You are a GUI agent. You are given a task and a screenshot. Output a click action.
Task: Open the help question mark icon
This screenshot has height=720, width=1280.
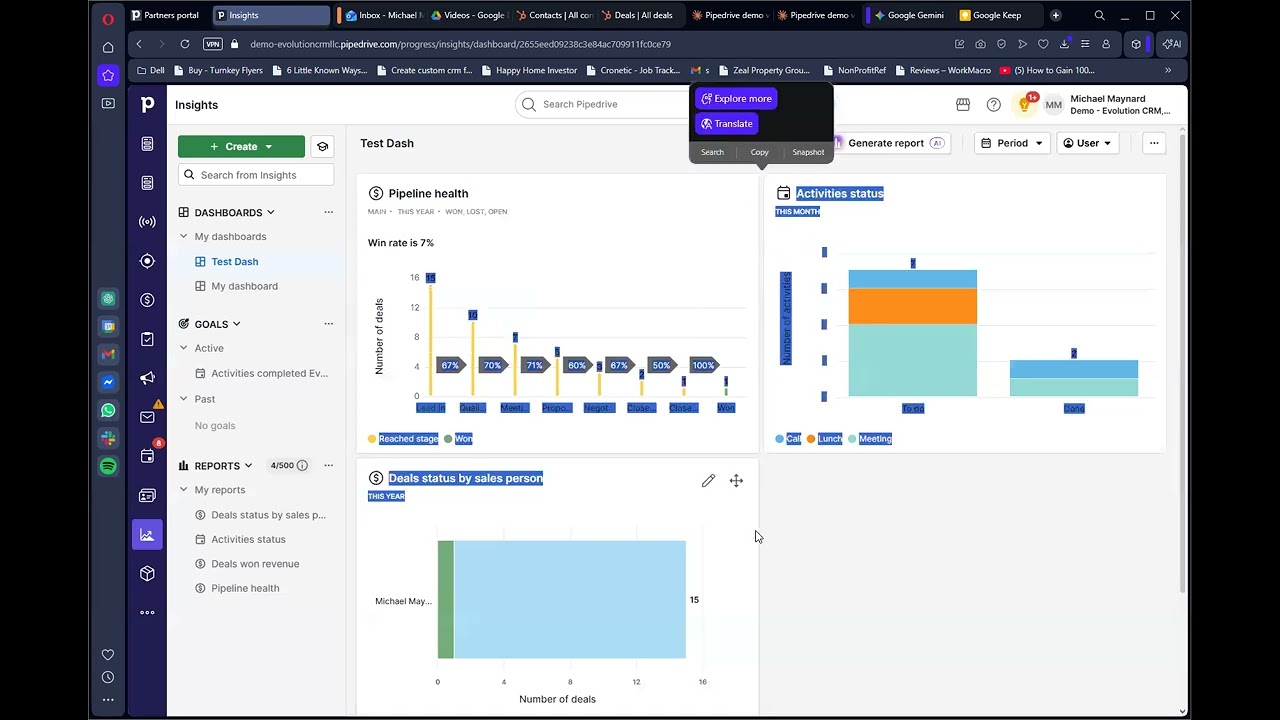[993, 104]
